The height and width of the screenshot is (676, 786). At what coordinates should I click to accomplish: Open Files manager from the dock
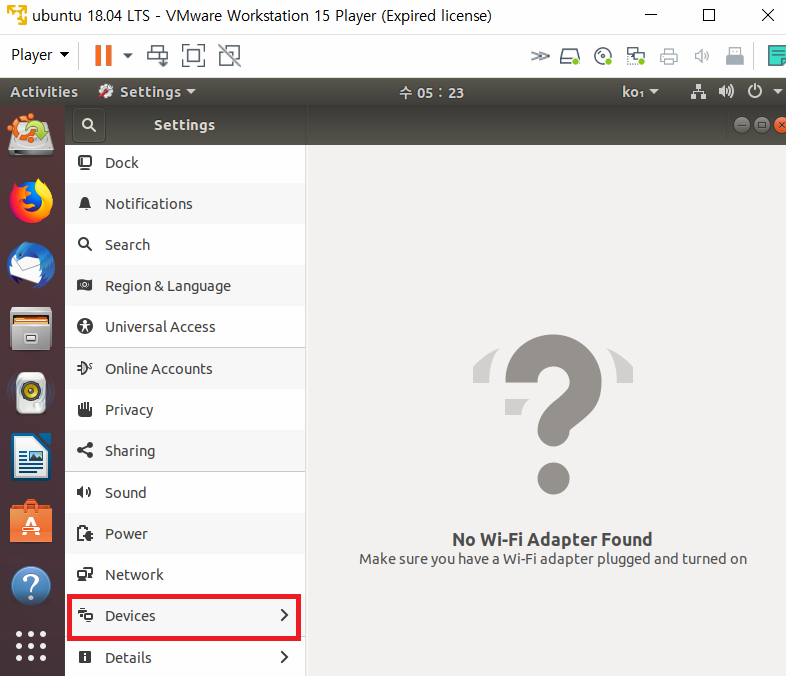tap(31, 329)
